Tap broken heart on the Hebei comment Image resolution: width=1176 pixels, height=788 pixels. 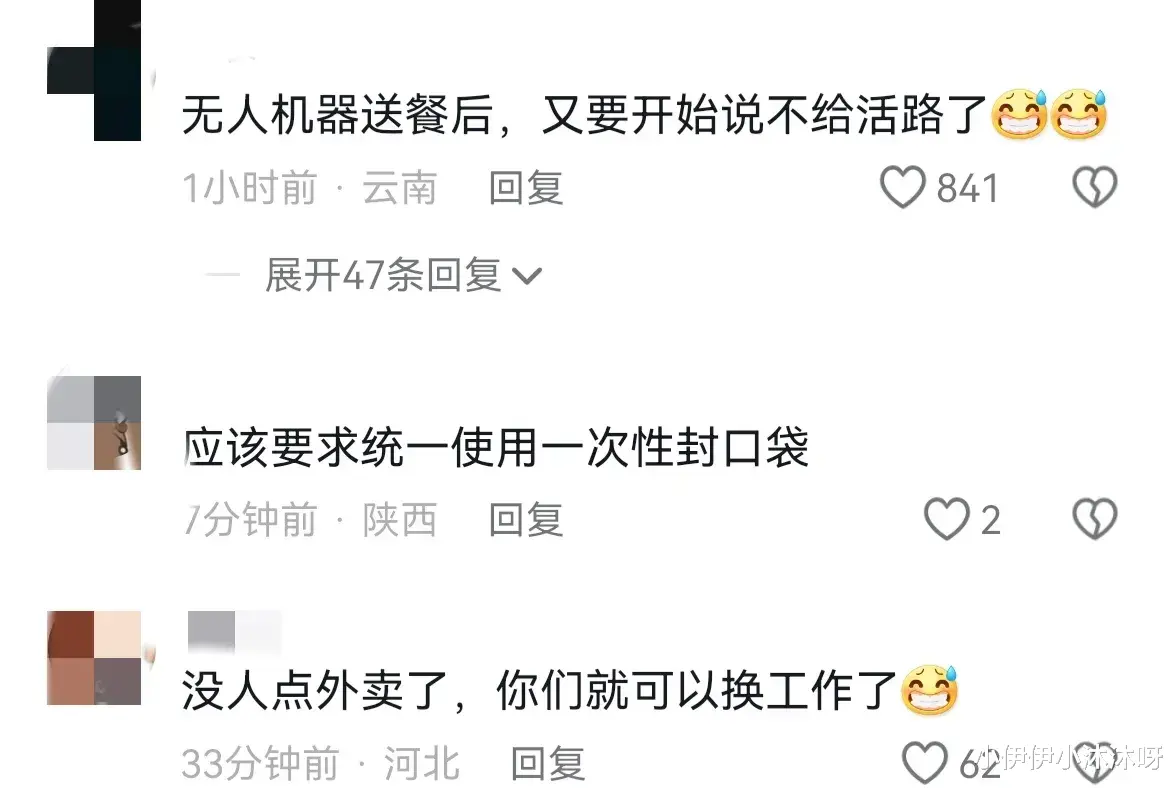(1095, 764)
